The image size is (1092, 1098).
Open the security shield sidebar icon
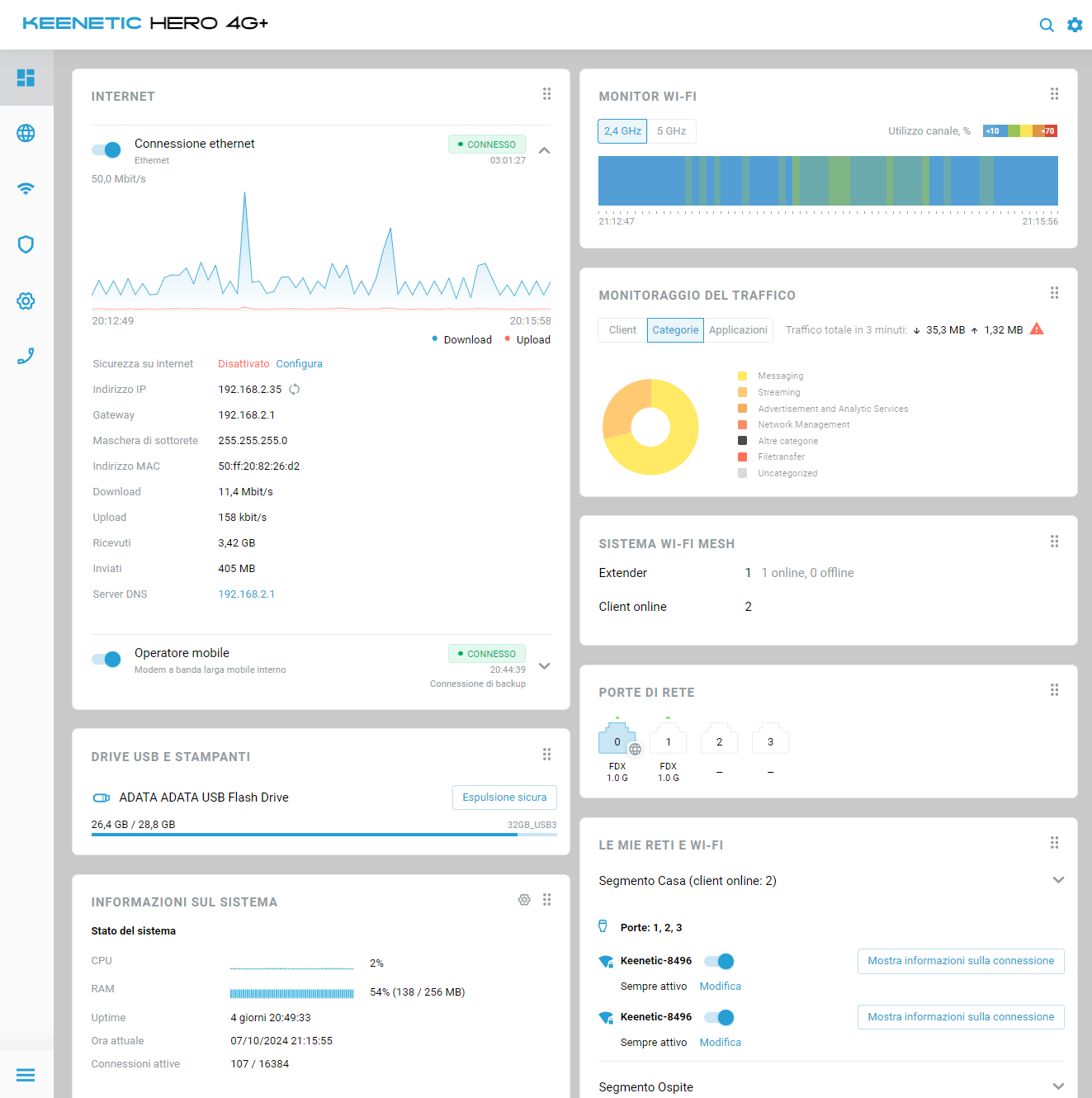(x=26, y=244)
